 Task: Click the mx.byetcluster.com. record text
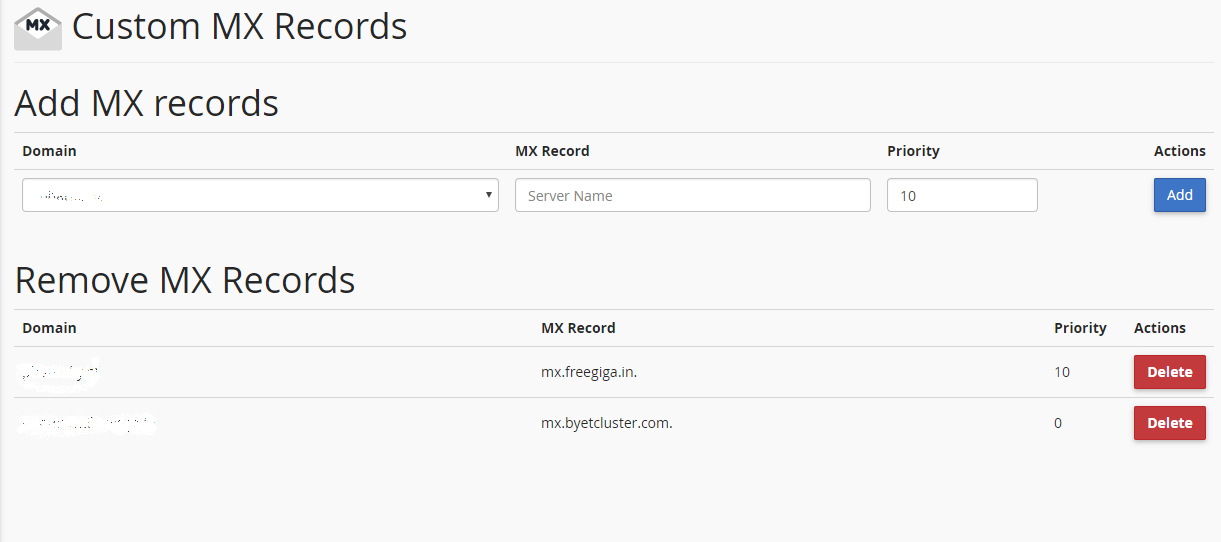[x=607, y=423]
